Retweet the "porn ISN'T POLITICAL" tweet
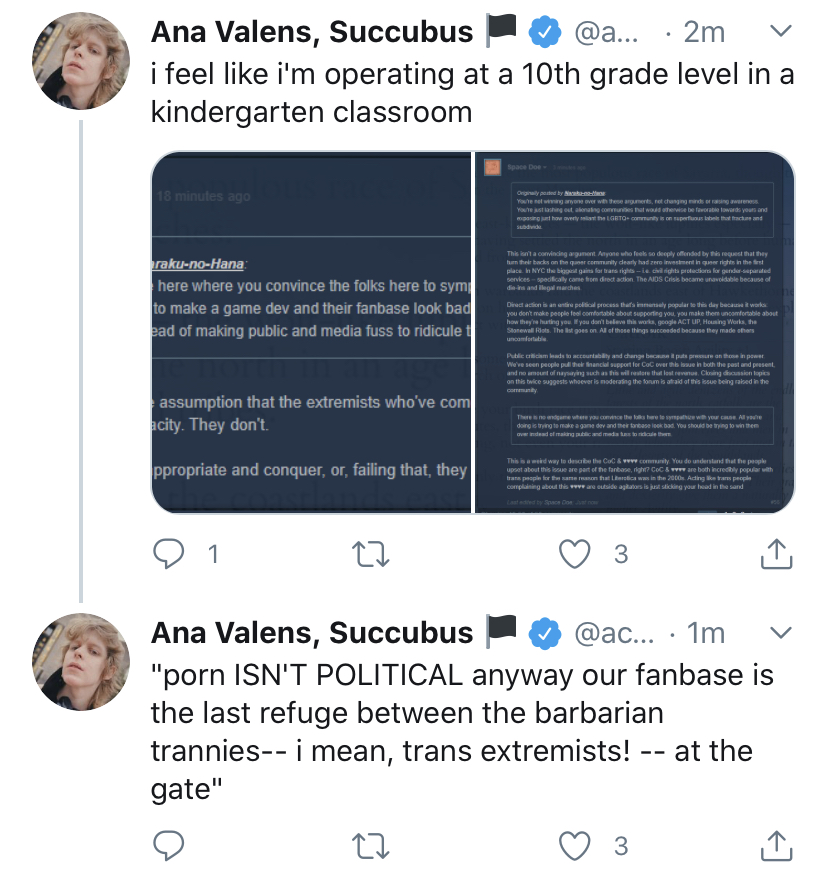 pyautogui.click(x=372, y=847)
